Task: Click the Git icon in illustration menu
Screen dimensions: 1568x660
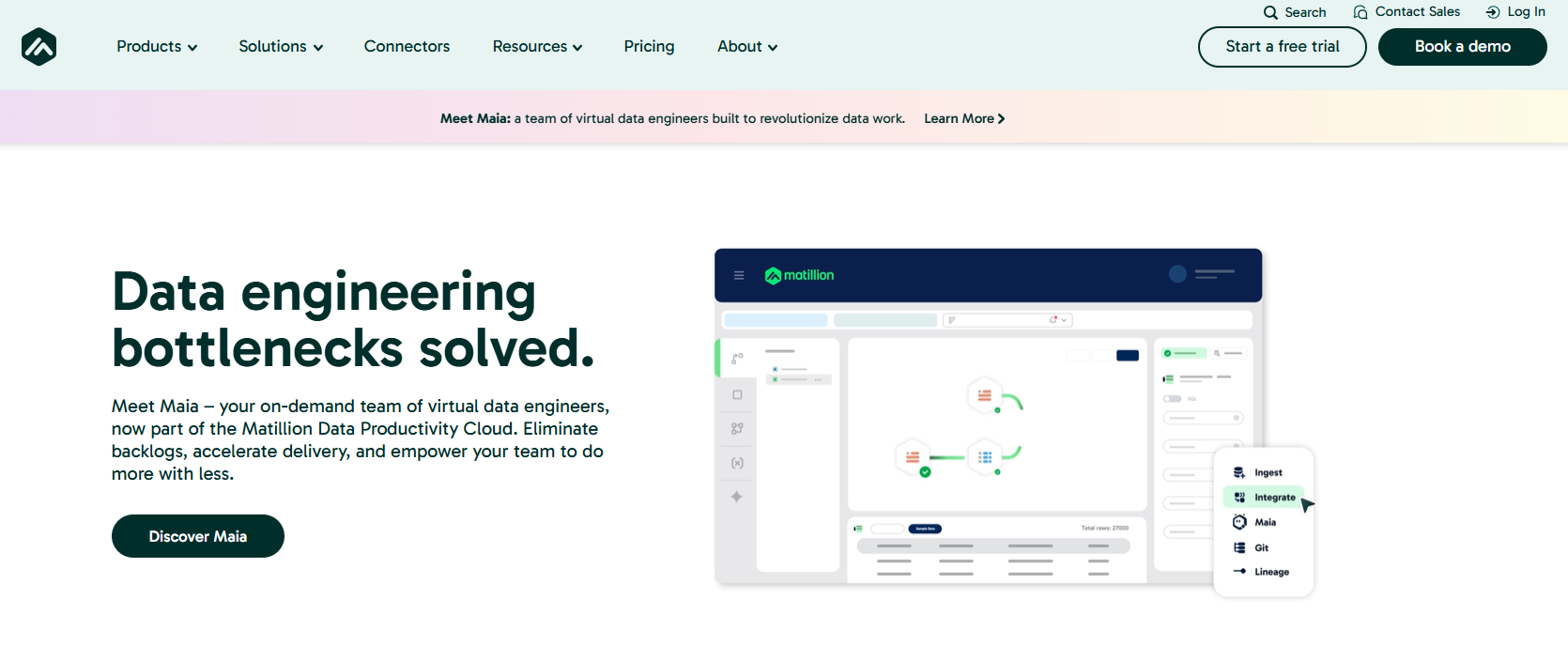Action: (x=1239, y=547)
